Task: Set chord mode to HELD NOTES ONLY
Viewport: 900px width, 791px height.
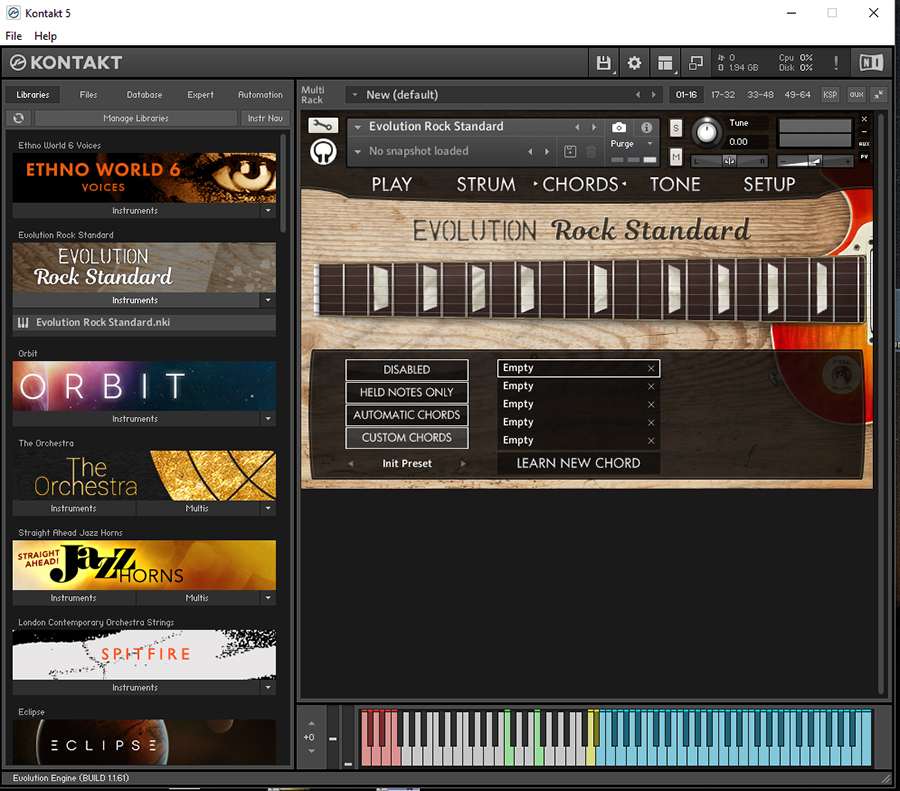Action: click(407, 392)
